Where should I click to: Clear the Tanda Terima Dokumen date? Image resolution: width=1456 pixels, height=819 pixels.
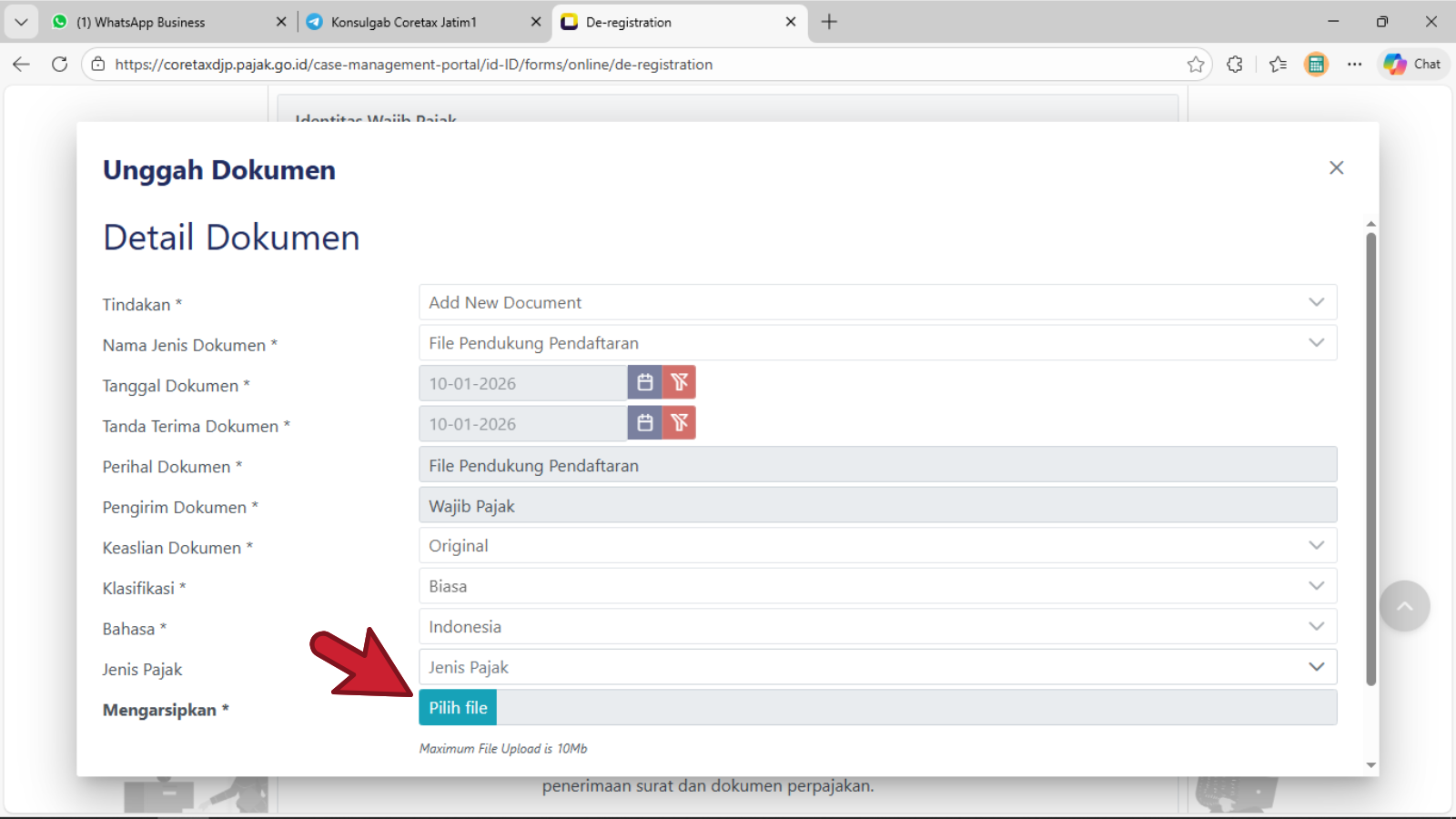pos(679,423)
